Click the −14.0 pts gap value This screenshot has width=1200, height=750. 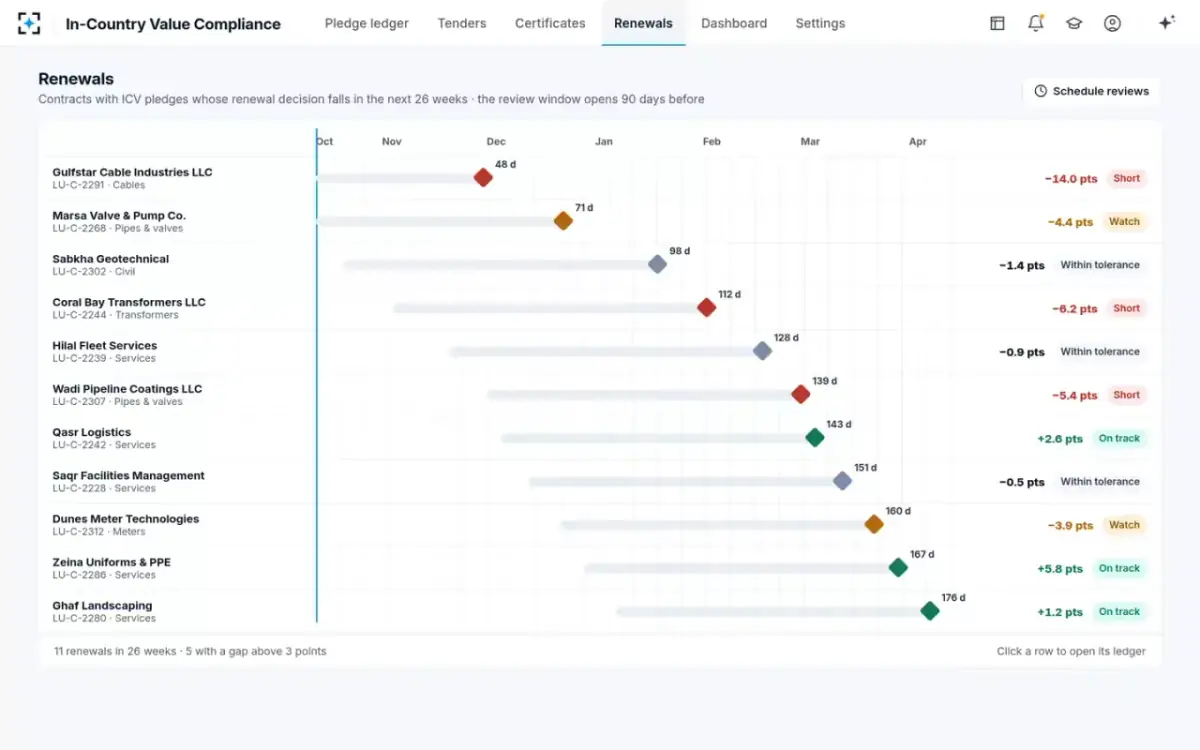tap(1071, 179)
